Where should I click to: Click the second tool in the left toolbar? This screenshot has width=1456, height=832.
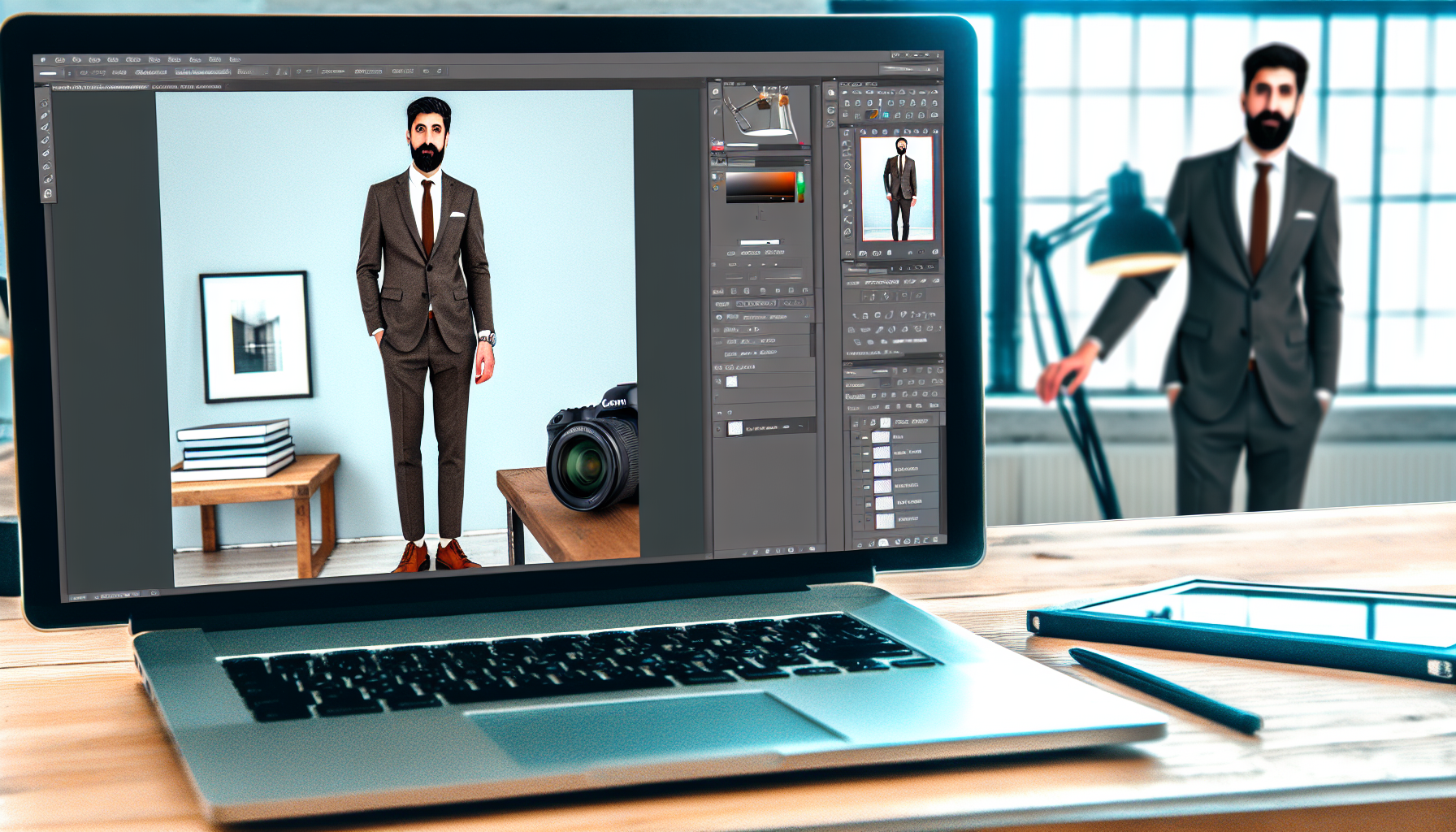[45, 115]
